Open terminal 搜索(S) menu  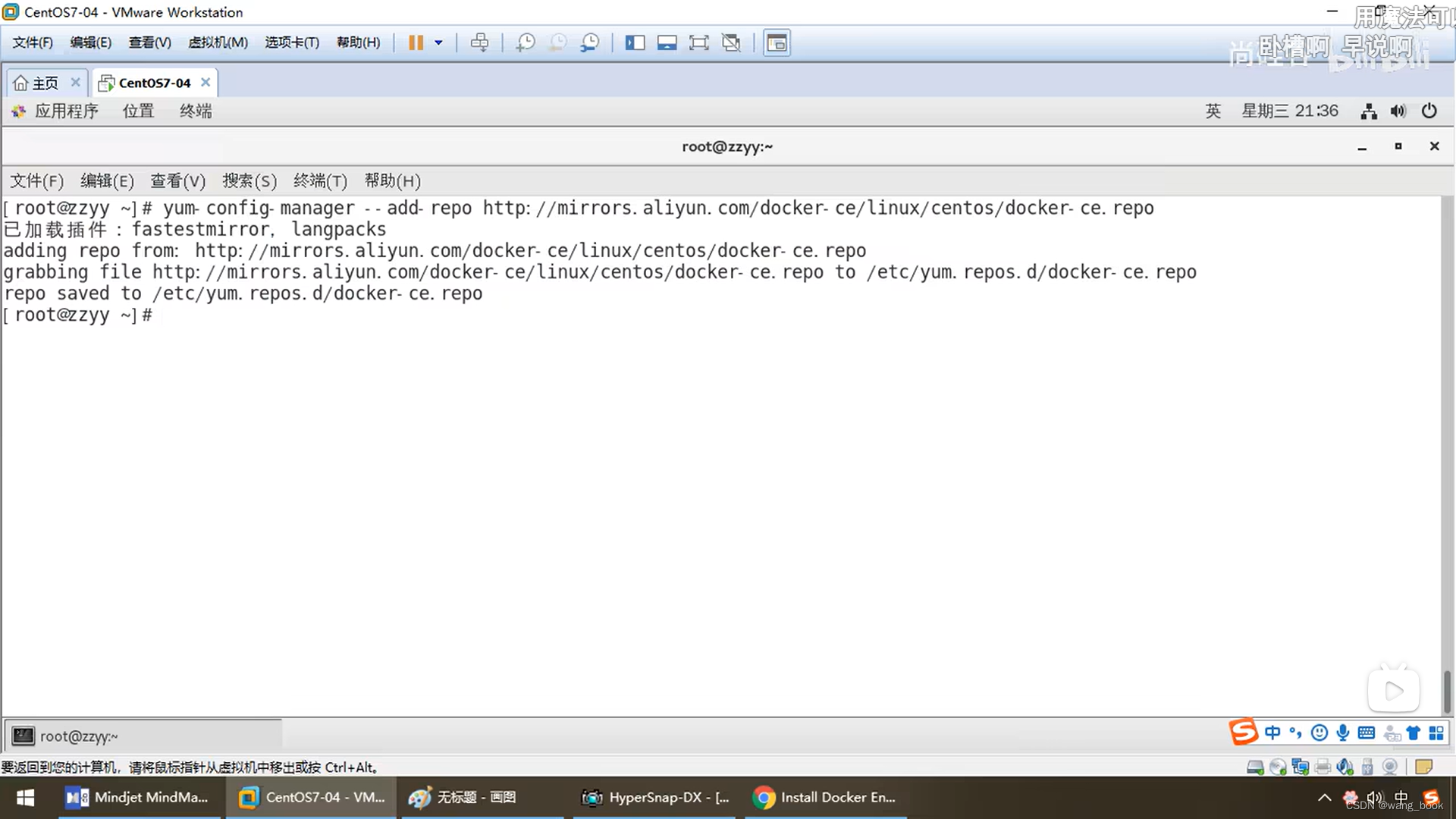click(x=249, y=181)
